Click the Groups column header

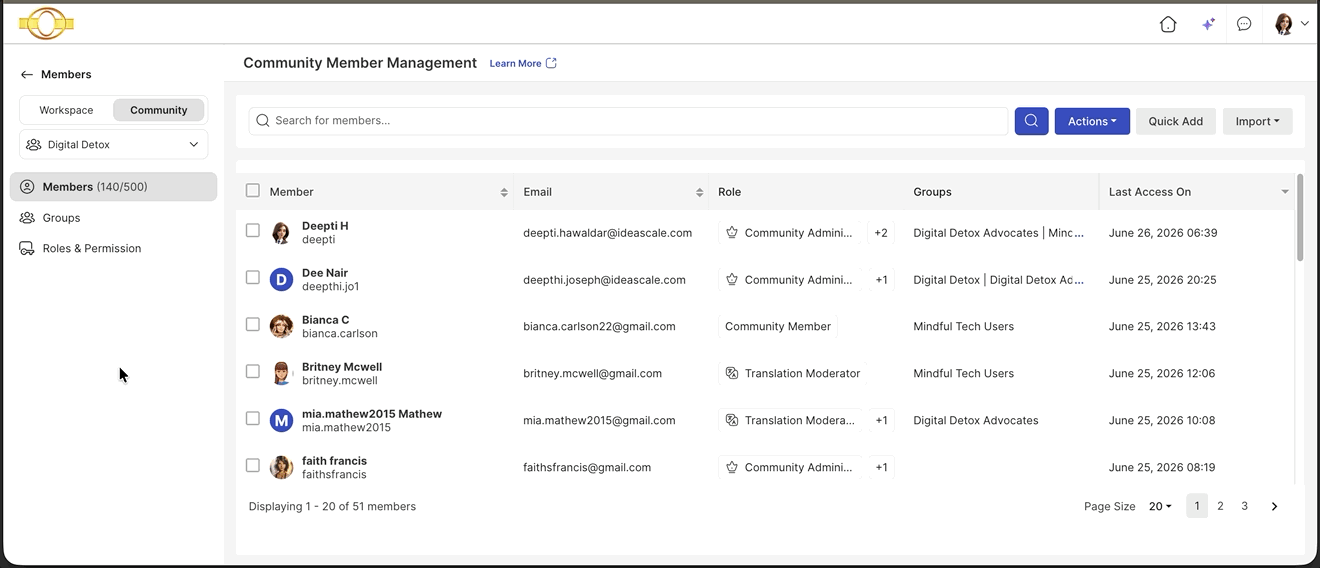[932, 192]
